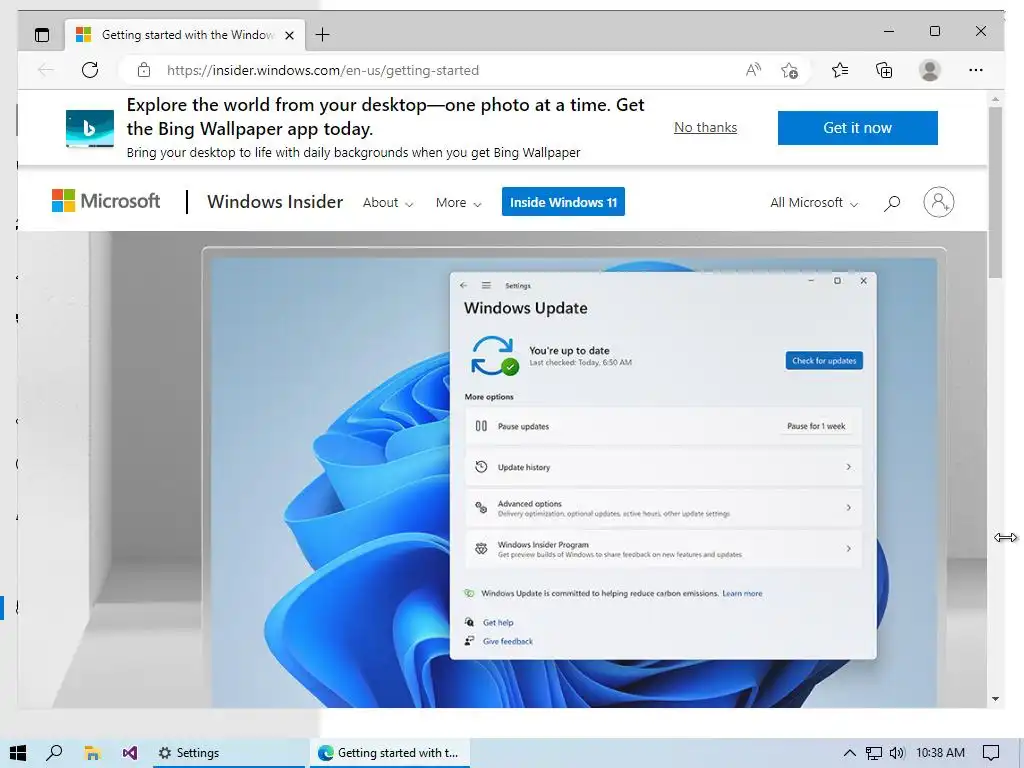Open the Edge tab actions menu icon
The image size is (1024, 768).
point(42,35)
